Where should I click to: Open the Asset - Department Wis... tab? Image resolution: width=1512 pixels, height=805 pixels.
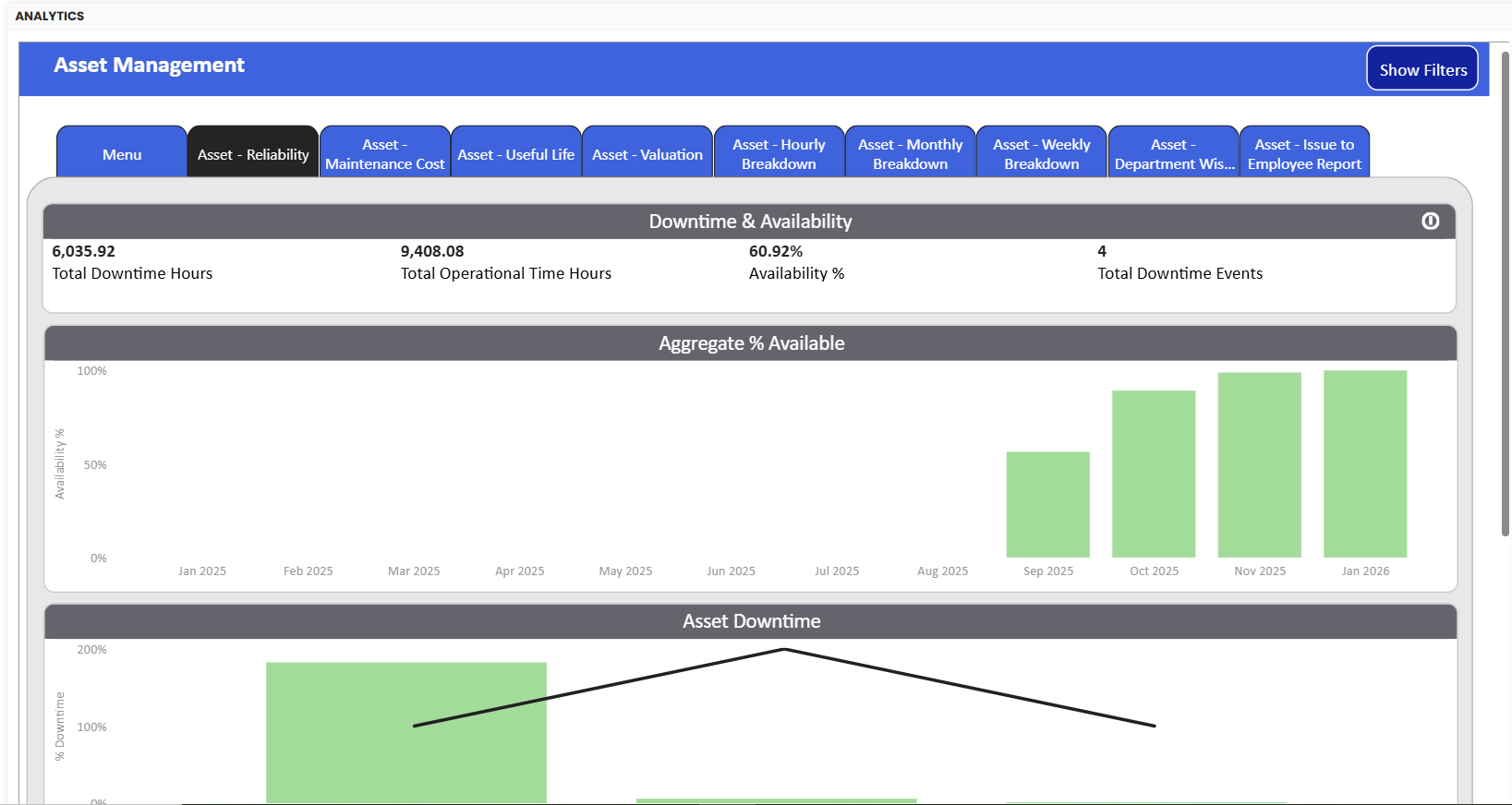pos(1173,152)
